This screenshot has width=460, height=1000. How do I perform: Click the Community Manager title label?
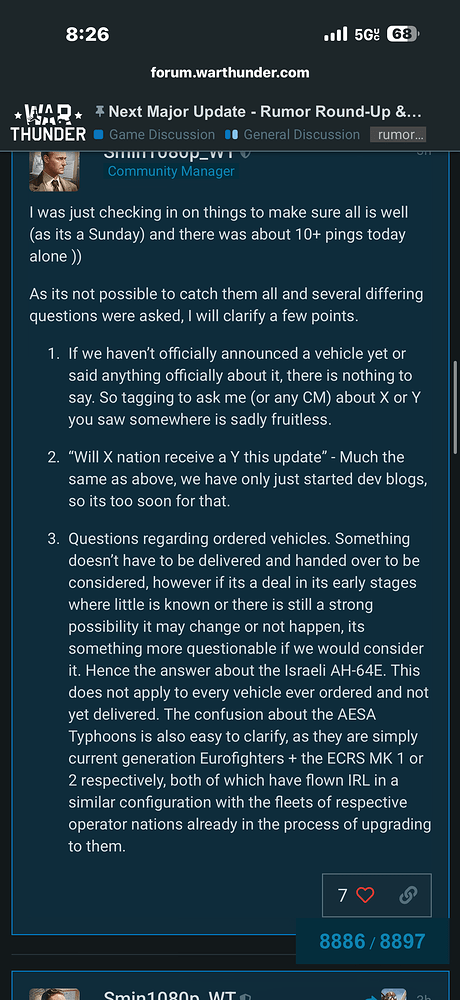click(171, 171)
